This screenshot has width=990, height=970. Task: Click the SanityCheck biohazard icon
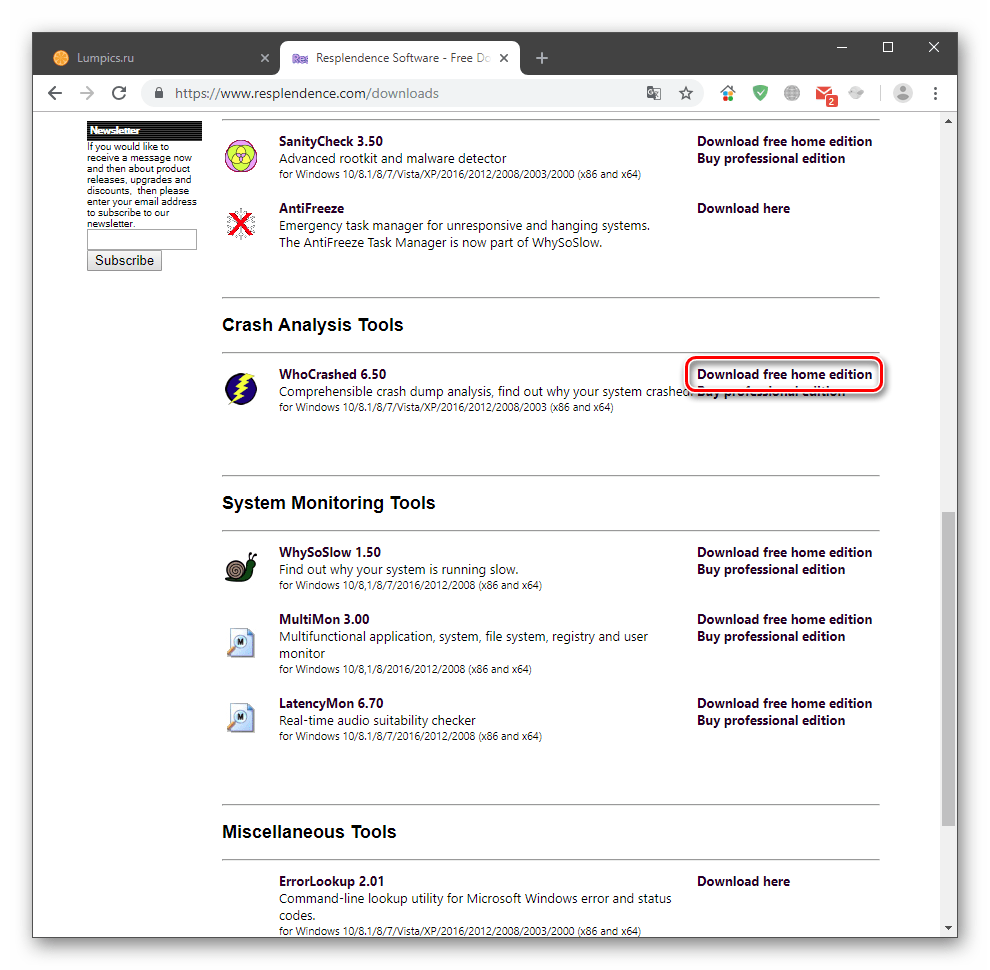[241, 156]
